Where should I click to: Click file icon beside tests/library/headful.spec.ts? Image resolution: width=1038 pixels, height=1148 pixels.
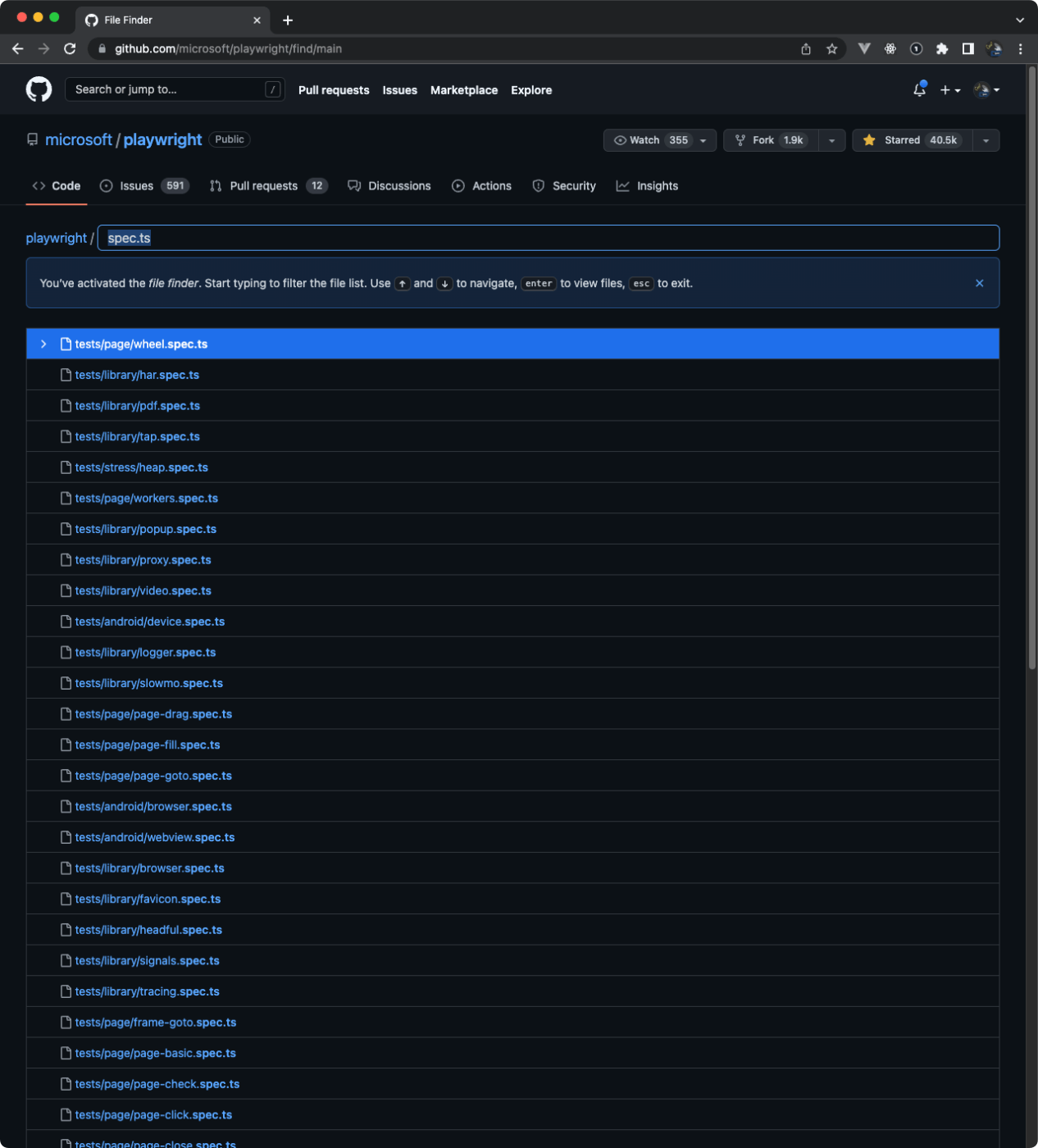point(66,930)
